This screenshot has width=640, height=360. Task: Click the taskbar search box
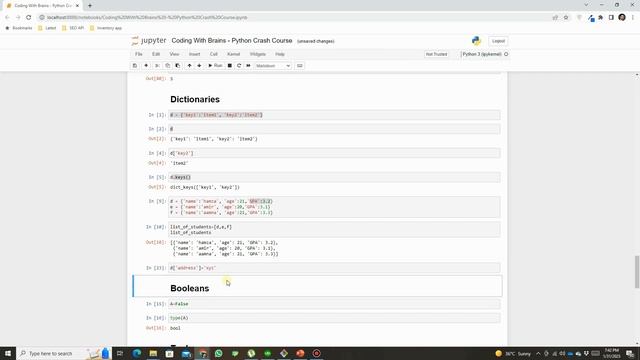(x=63, y=353)
